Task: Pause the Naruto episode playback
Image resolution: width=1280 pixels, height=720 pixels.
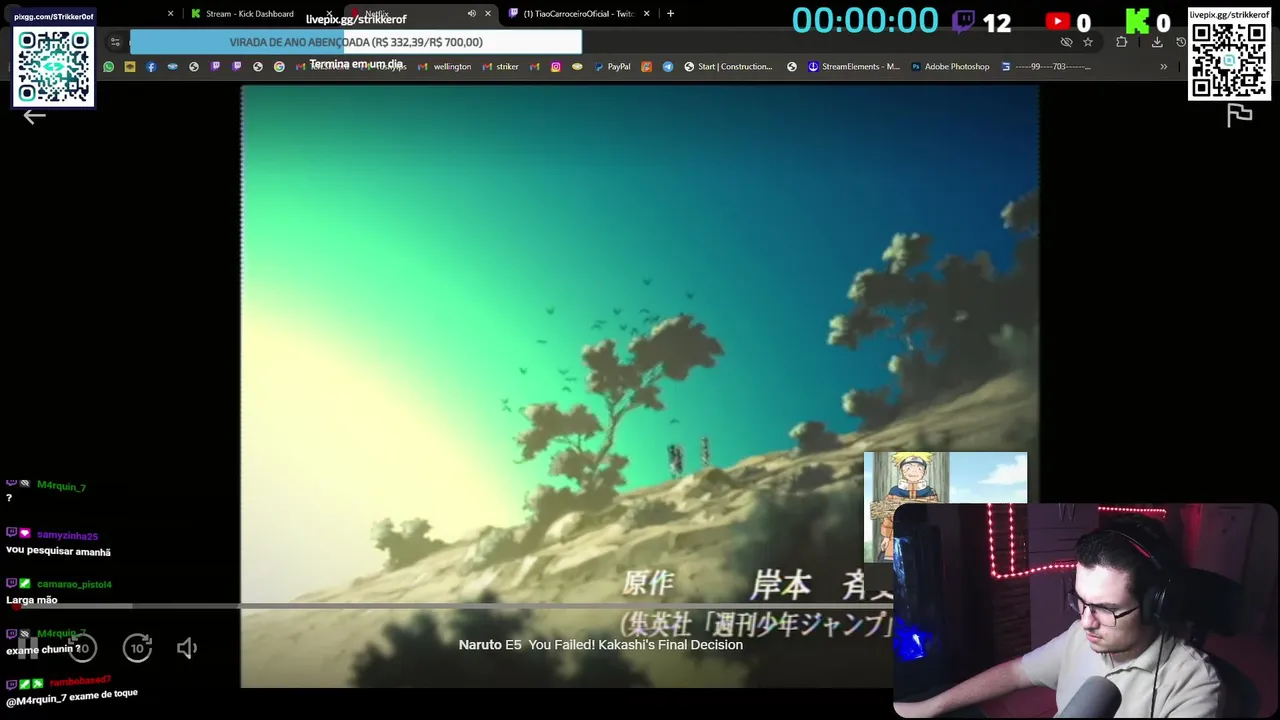Action: pos(27,649)
